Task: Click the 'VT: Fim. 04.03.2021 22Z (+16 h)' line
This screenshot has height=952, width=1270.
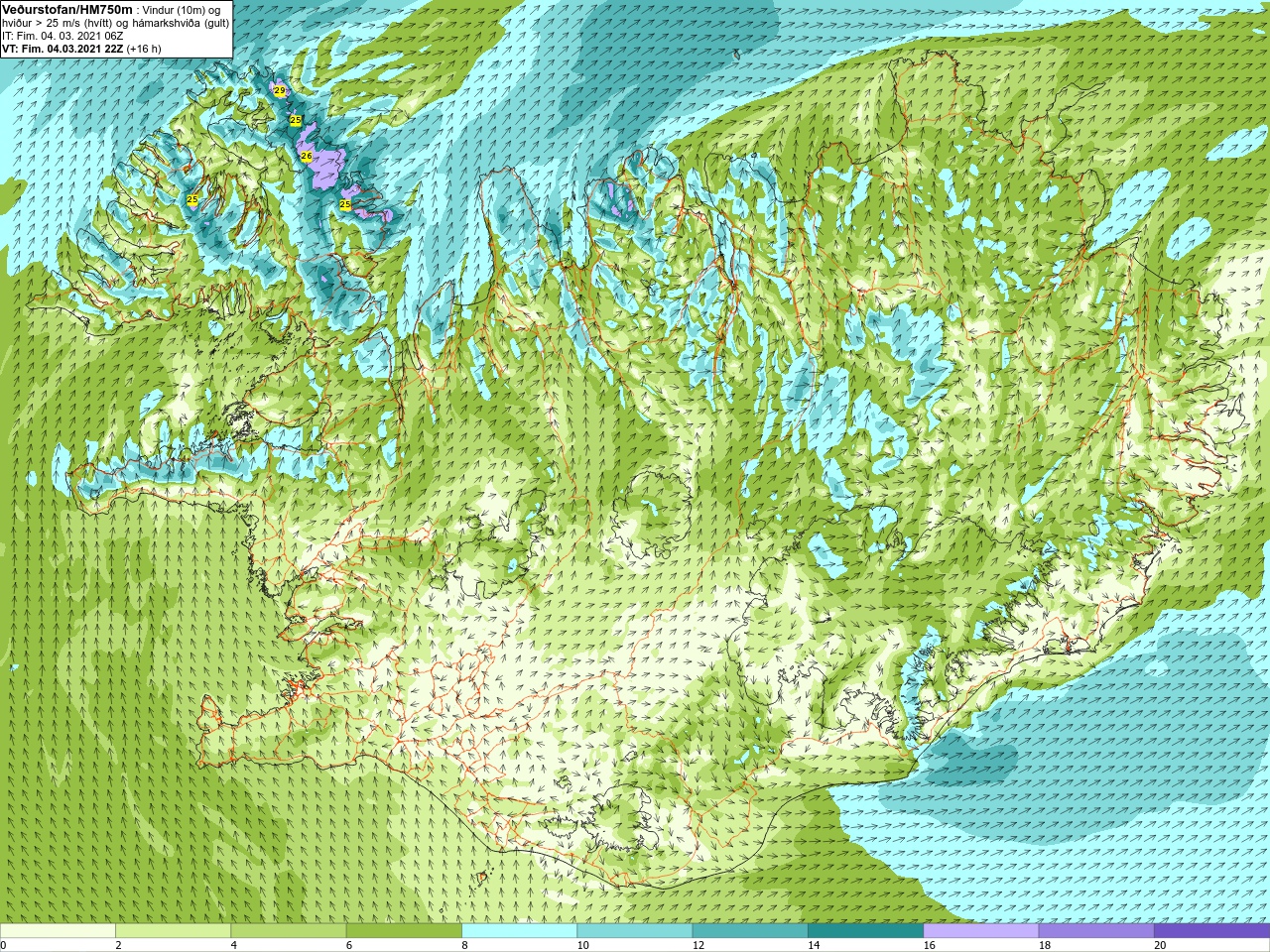Action: tap(81, 49)
